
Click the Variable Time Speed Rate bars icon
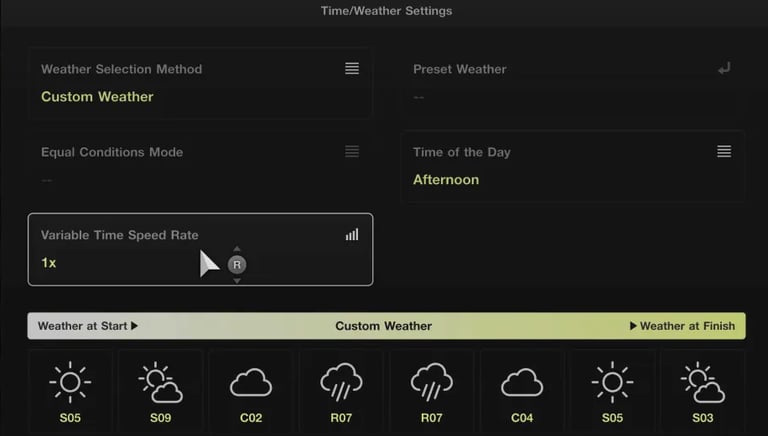click(x=352, y=235)
